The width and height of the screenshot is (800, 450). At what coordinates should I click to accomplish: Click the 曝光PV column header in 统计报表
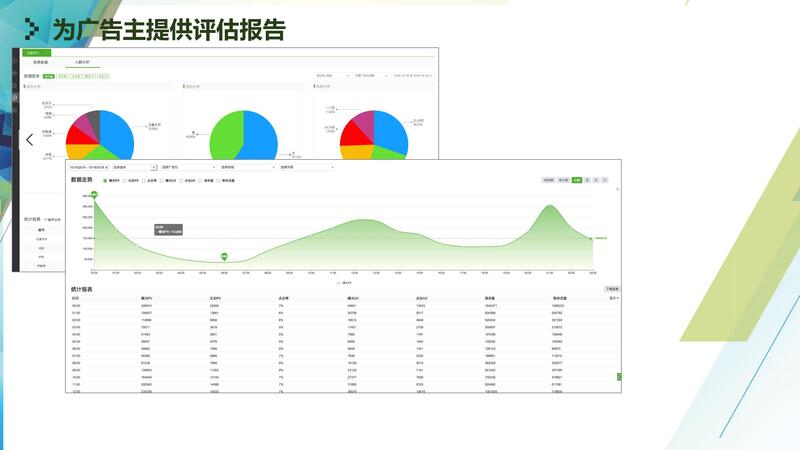[146, 298]
